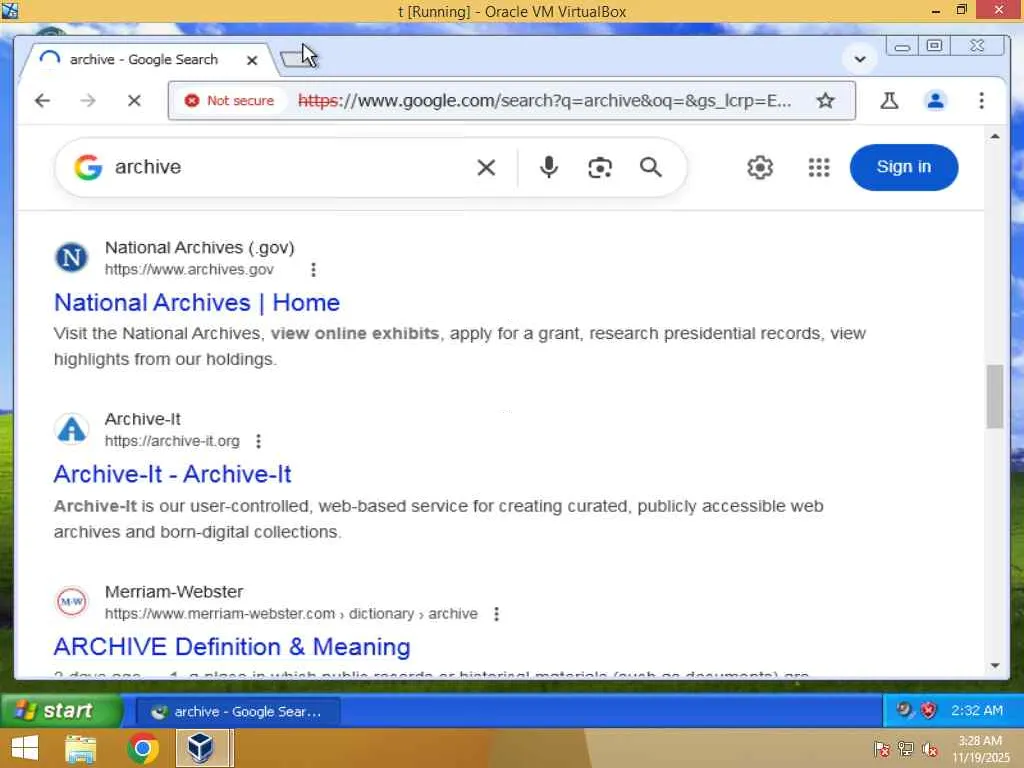Image resolution: width=1024 pixels, height=768 pixels.
Task: Click the host clock showing 3:28 AM
Action: click(980, 749)
